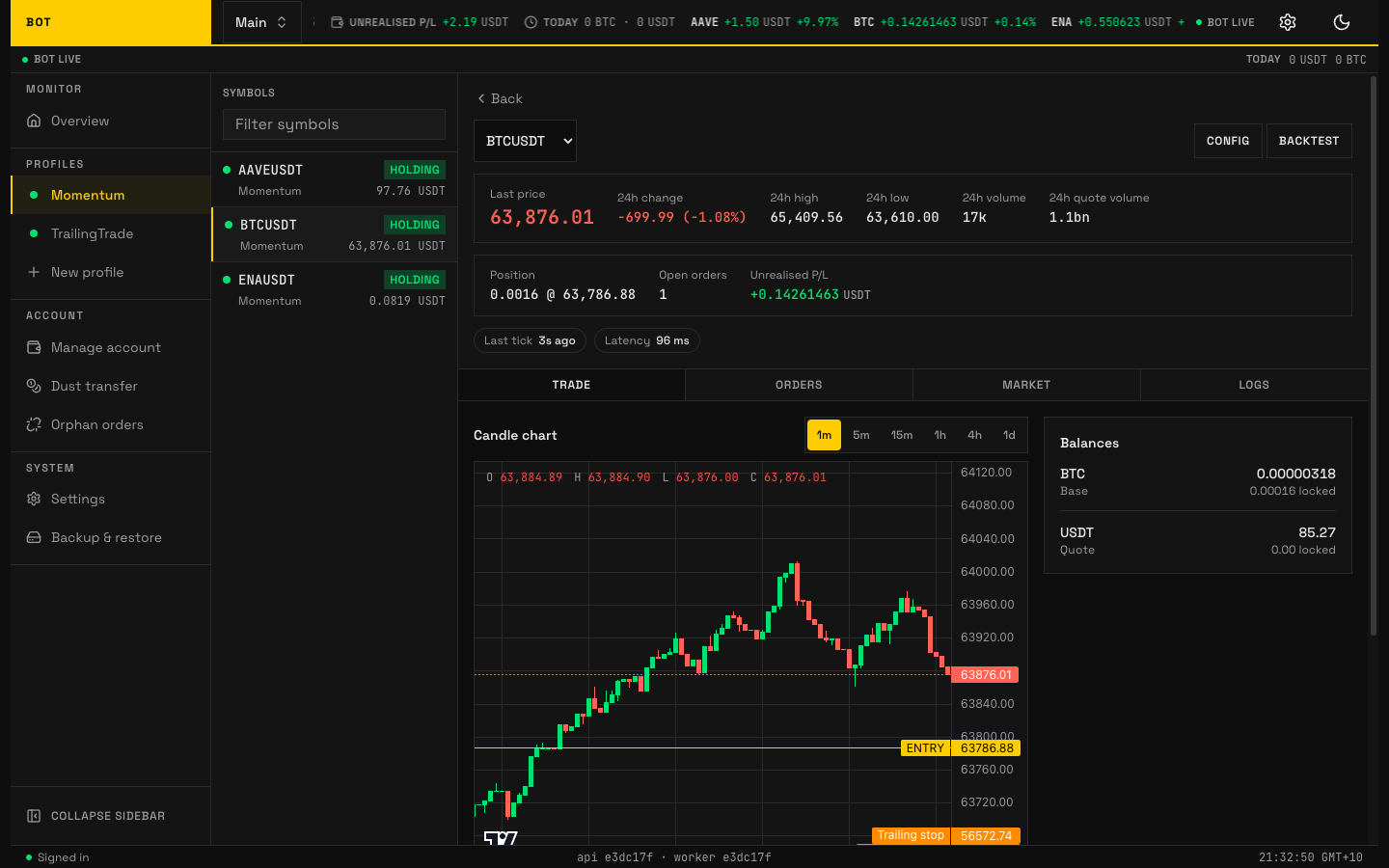
Task: Select the 4h candle interval
Action: tap(974, 435)
